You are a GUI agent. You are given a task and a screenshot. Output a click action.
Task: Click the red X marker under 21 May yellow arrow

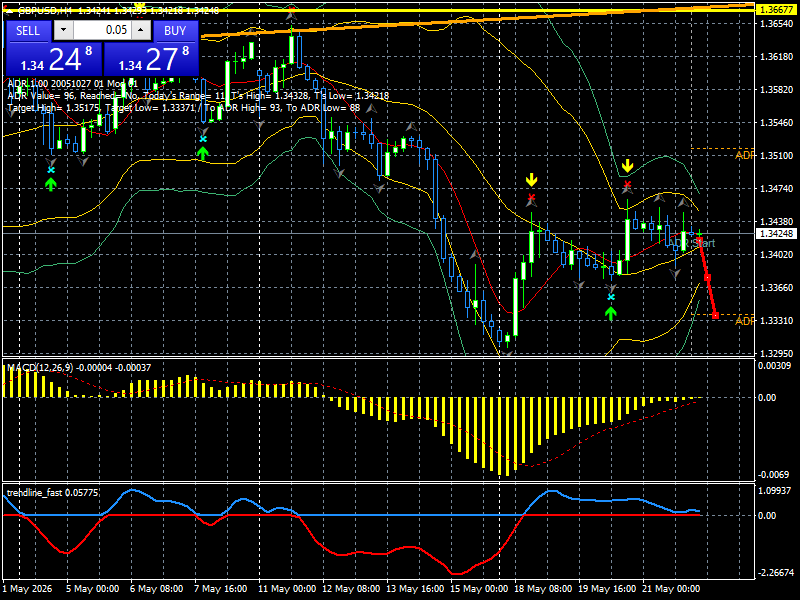(628, 184)
